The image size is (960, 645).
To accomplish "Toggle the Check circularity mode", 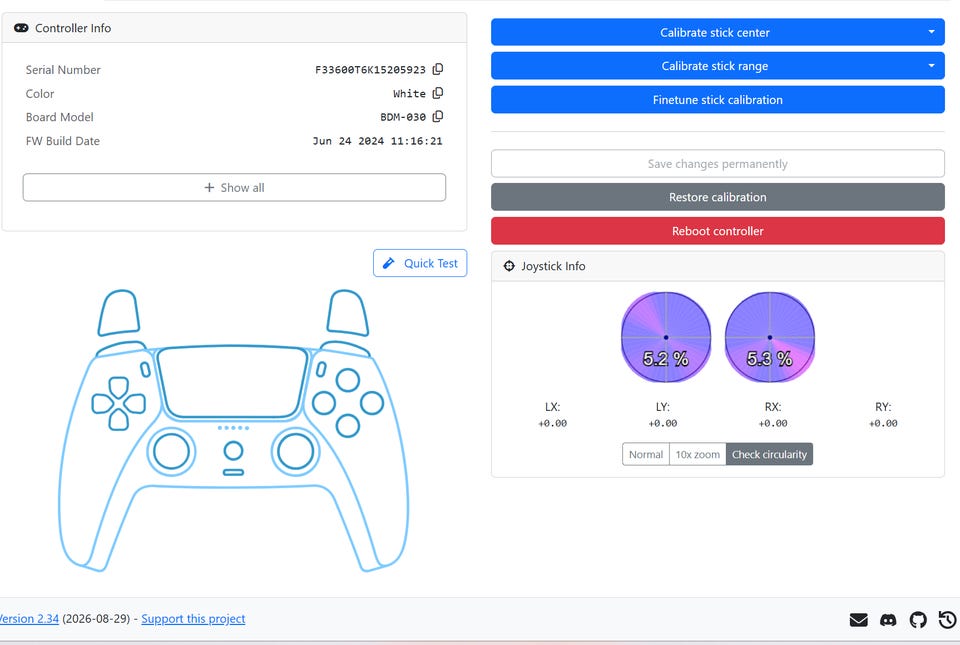I will point(769,454).
